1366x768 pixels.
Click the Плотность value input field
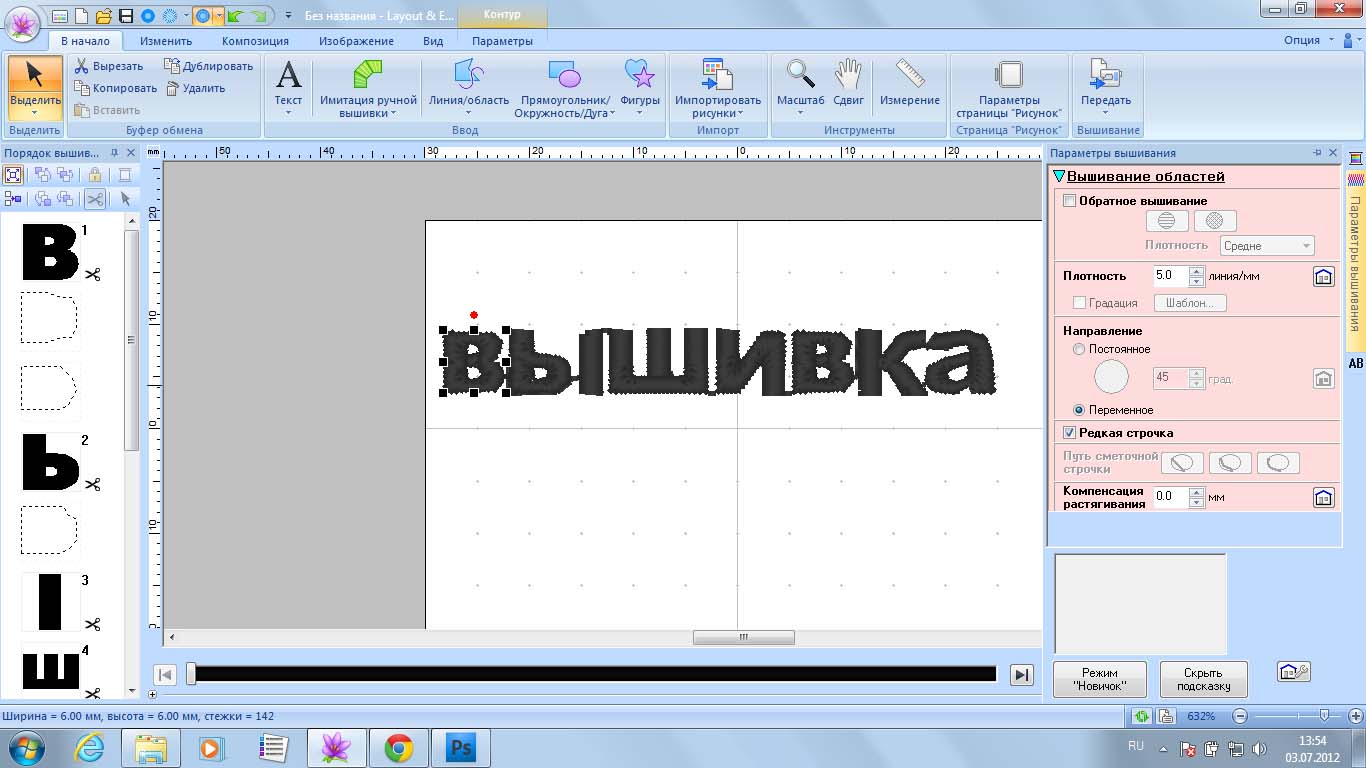point(1171,276)
